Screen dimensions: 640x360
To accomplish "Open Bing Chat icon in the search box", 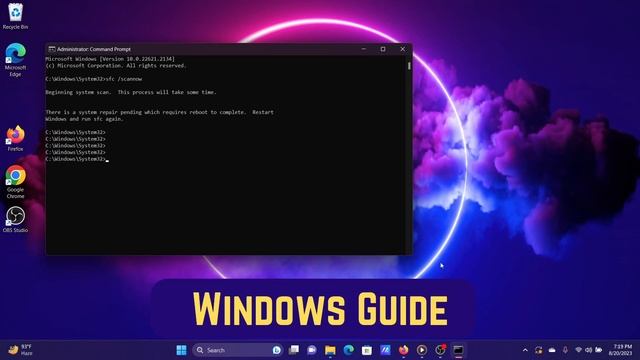I will point(276,350).
